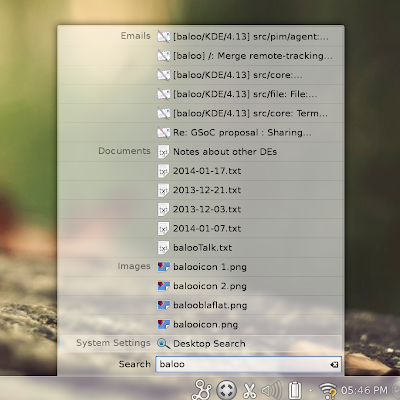Open the battery status tray icon

click(x=295, y=390)
